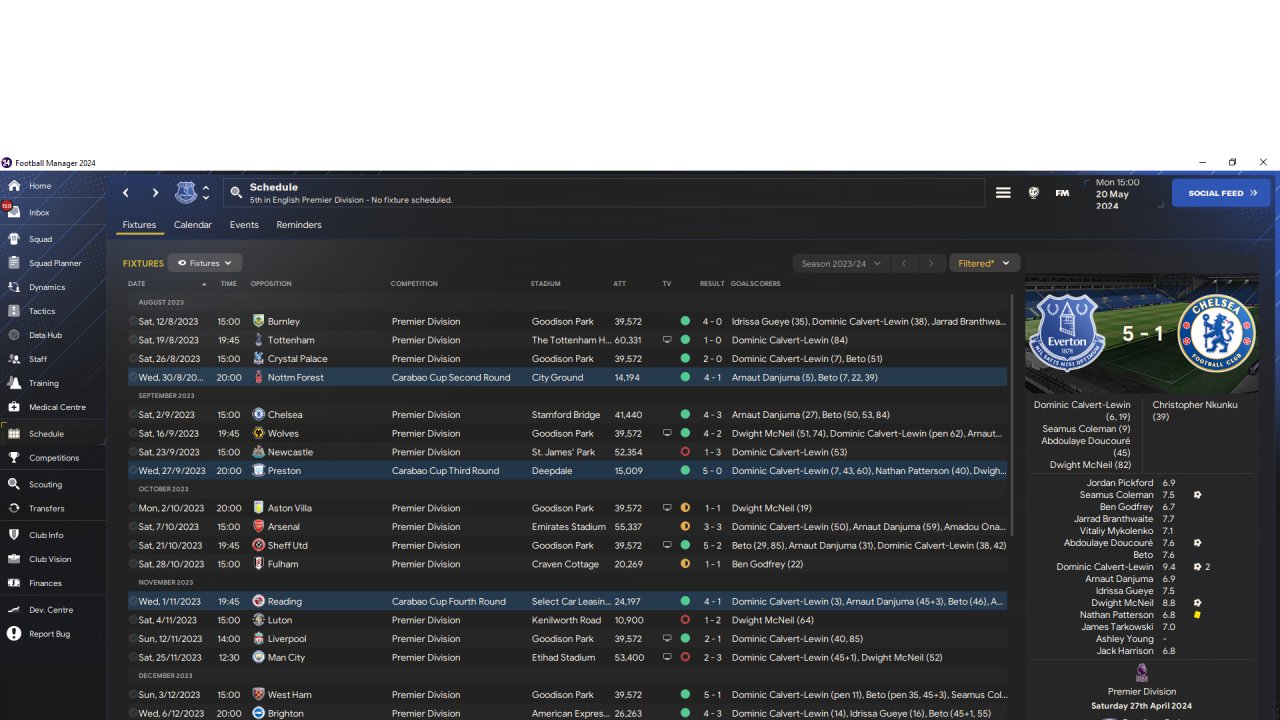Screen dimensions: 1280x720
Task: Tick the selector circle for the Crystal Palace fixture
Action: [133, 359]
